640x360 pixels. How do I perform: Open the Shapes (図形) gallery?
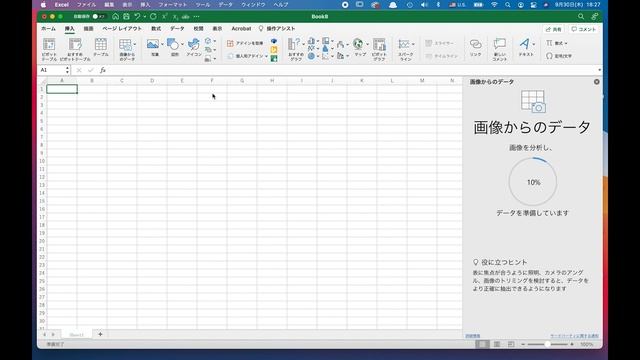173,48
